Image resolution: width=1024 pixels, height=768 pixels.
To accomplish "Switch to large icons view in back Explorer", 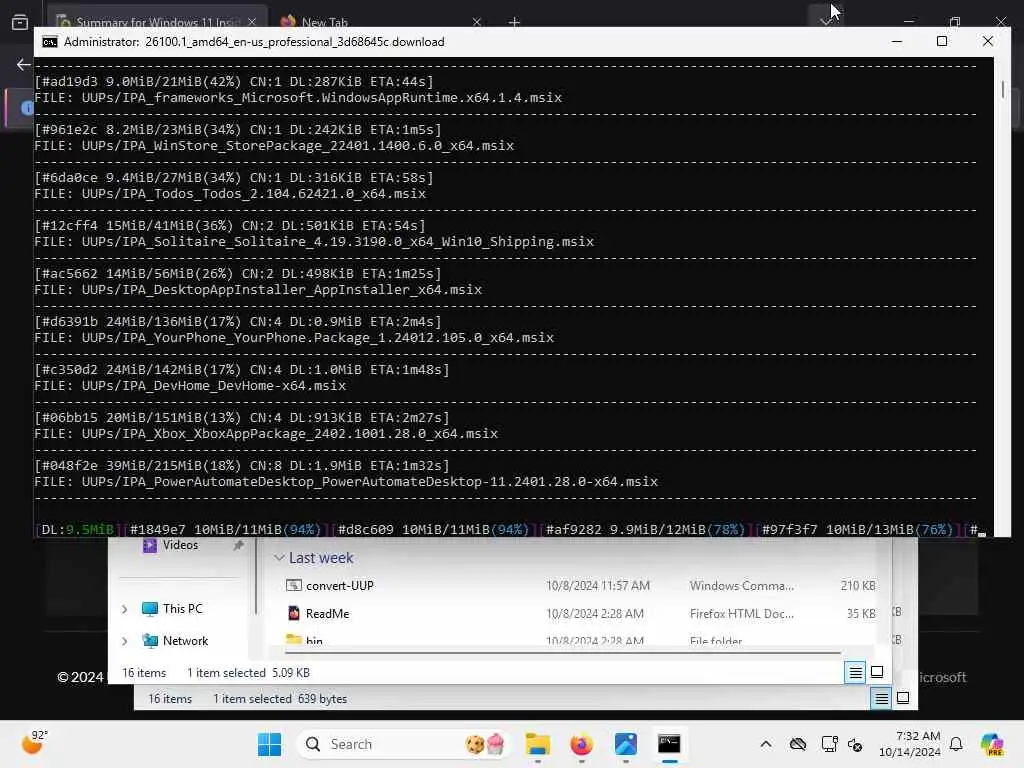I will click(x=903, y=698).
